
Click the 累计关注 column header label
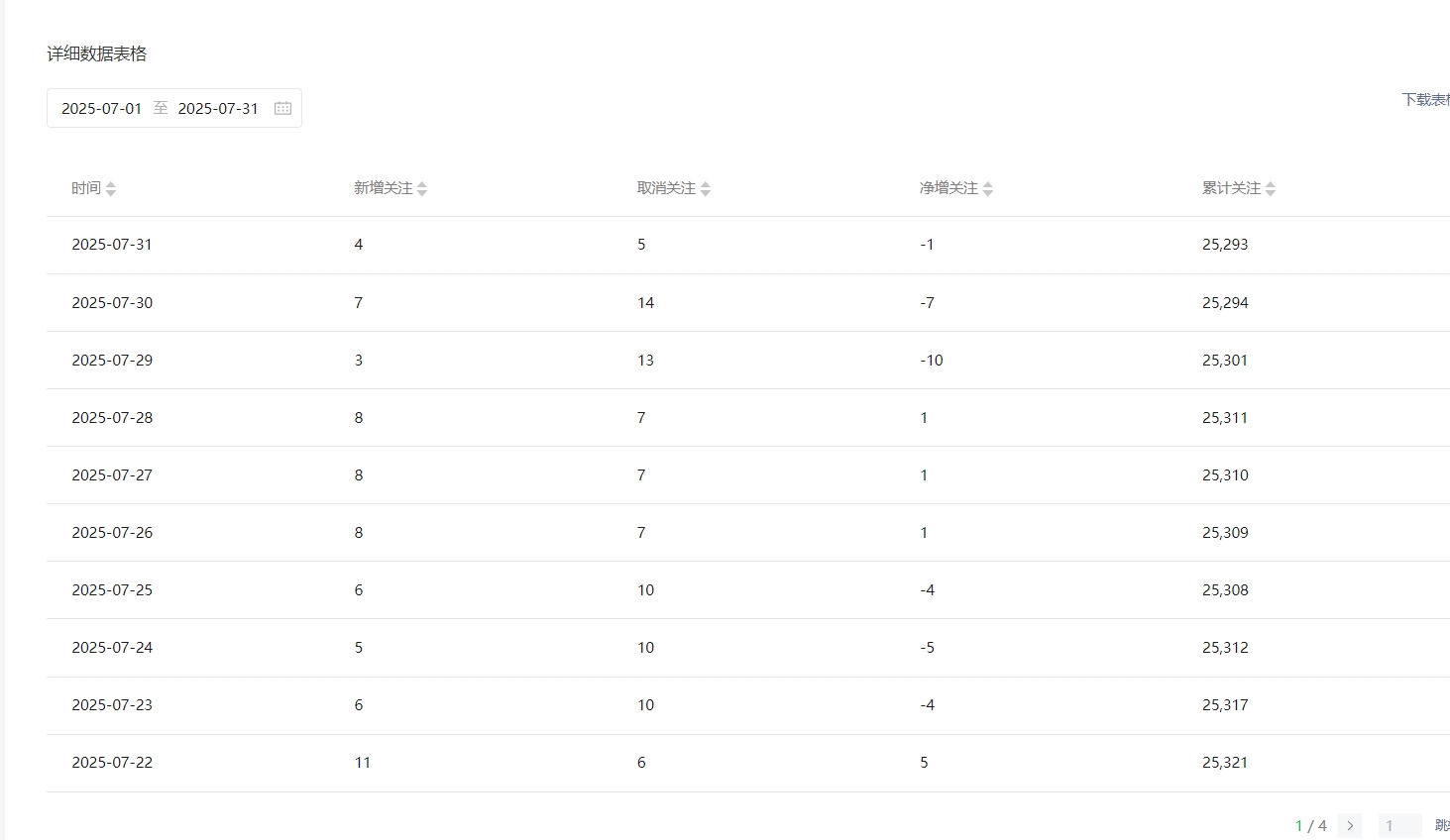point(1232,188)
